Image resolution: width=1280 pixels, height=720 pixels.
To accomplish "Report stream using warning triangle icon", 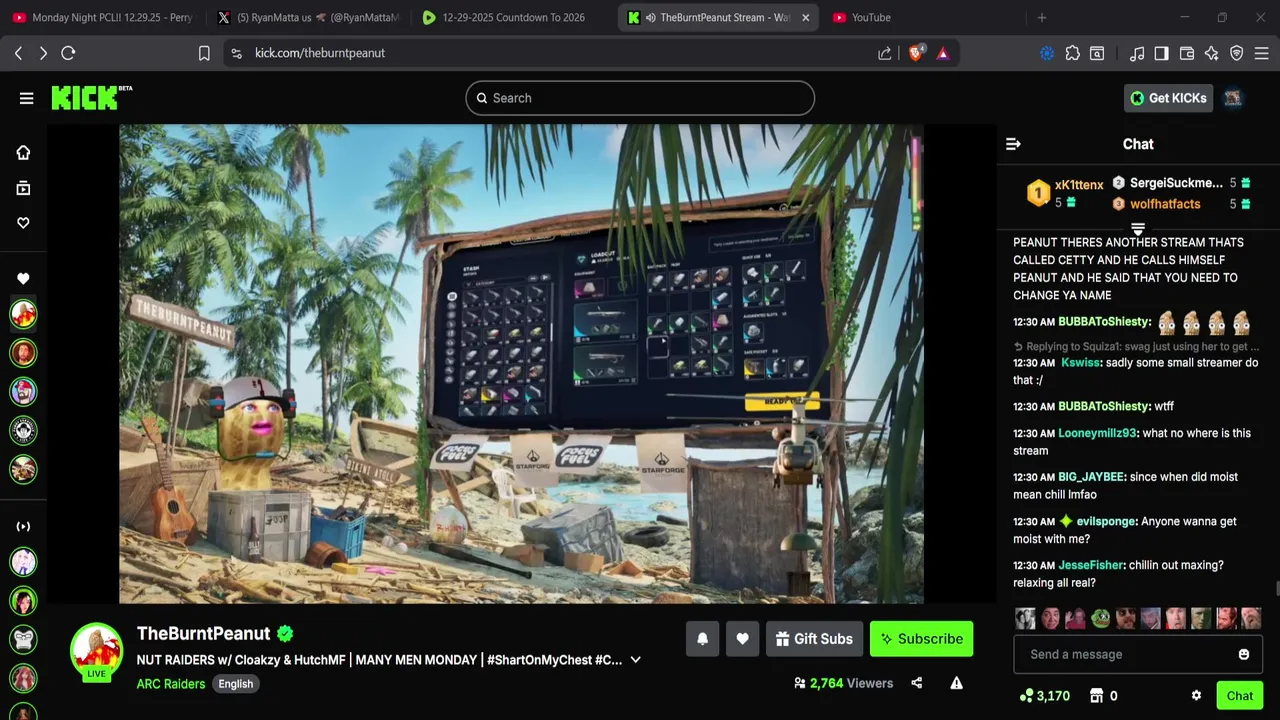I will 956,683.
